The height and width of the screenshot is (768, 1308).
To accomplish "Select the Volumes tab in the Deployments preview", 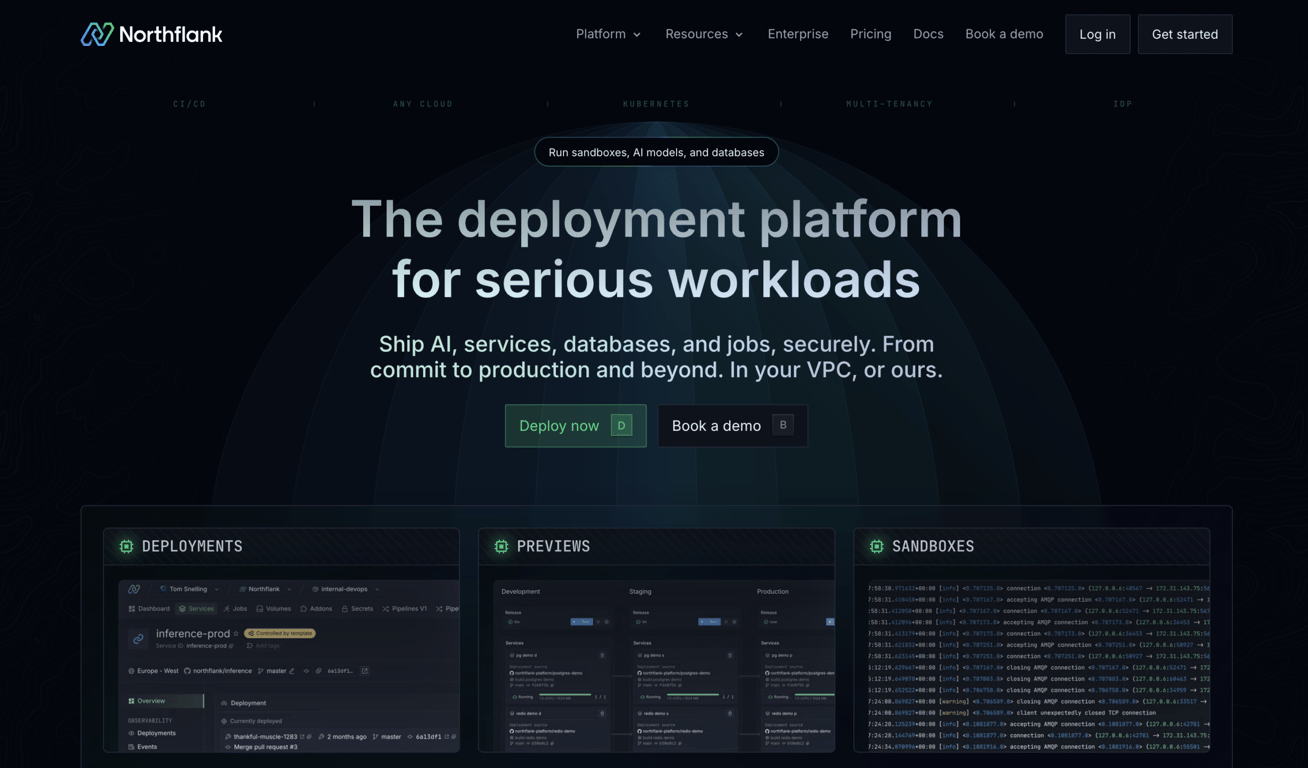I will click(273, 608).
